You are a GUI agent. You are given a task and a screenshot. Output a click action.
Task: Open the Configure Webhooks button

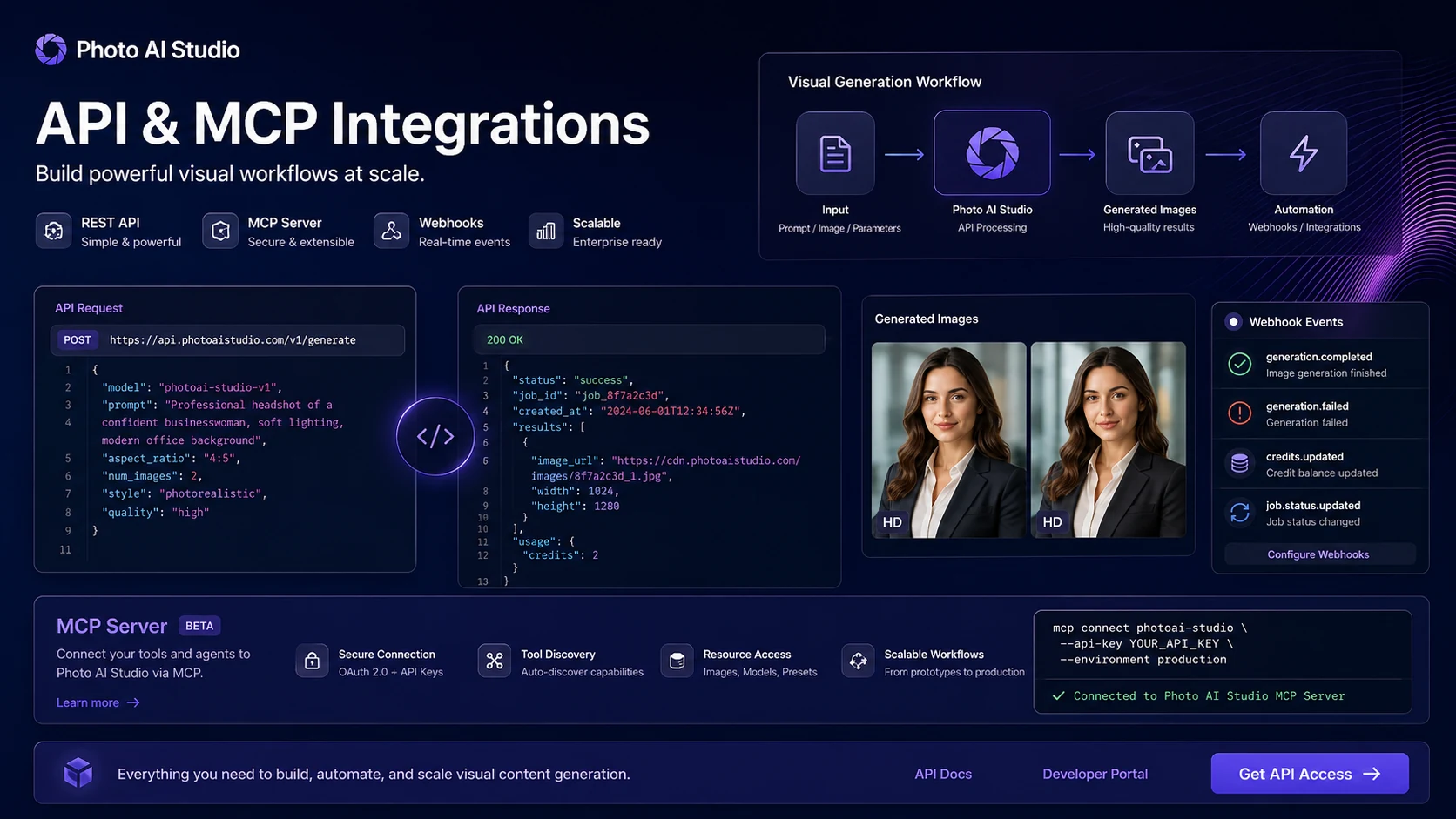[1318, 554]
